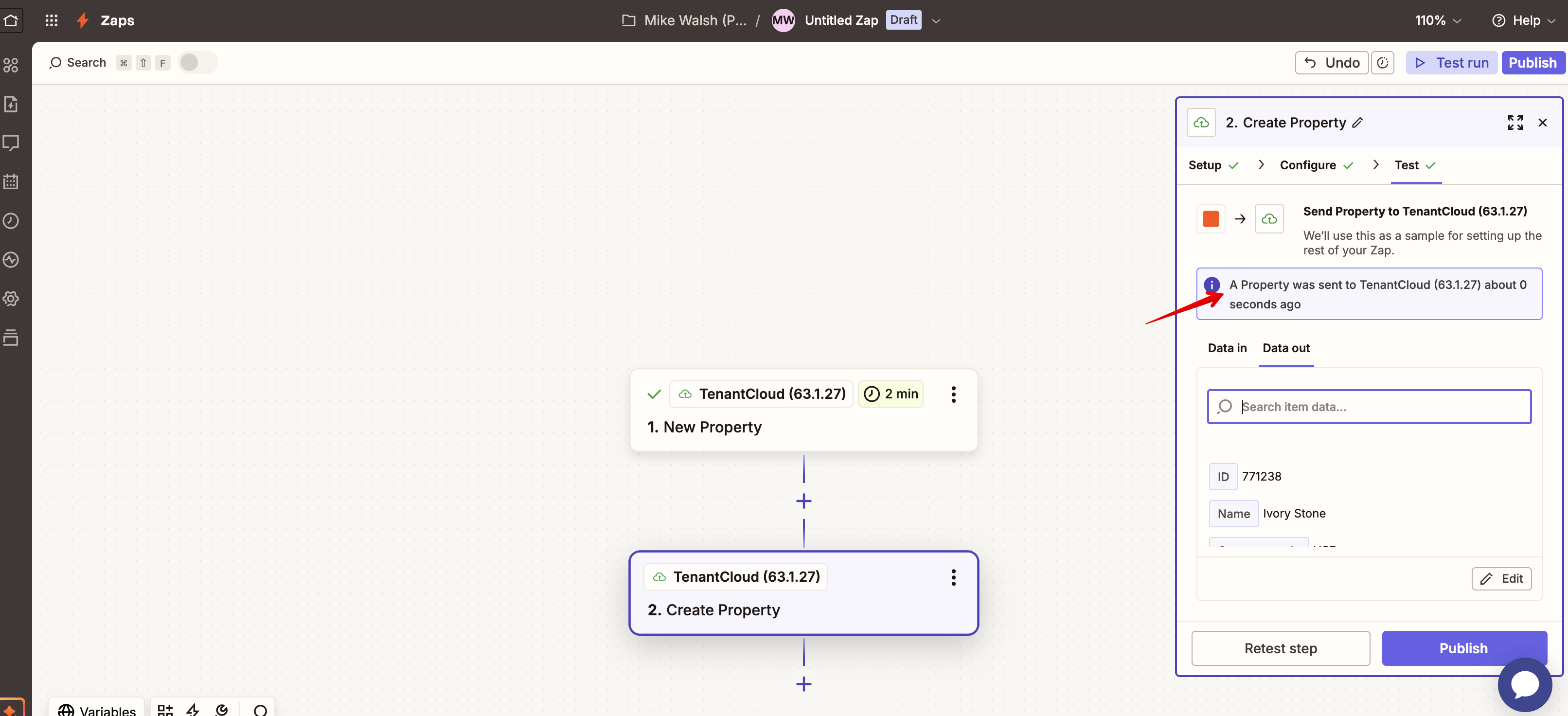Screen dimensions: 1568x716
Task: Add a step after Create Property
Action: click(803, 684)
